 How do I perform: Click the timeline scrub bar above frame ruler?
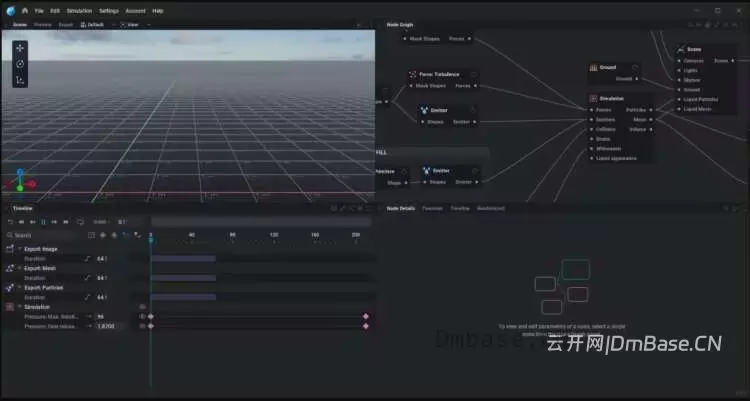[x=261, y=222]
